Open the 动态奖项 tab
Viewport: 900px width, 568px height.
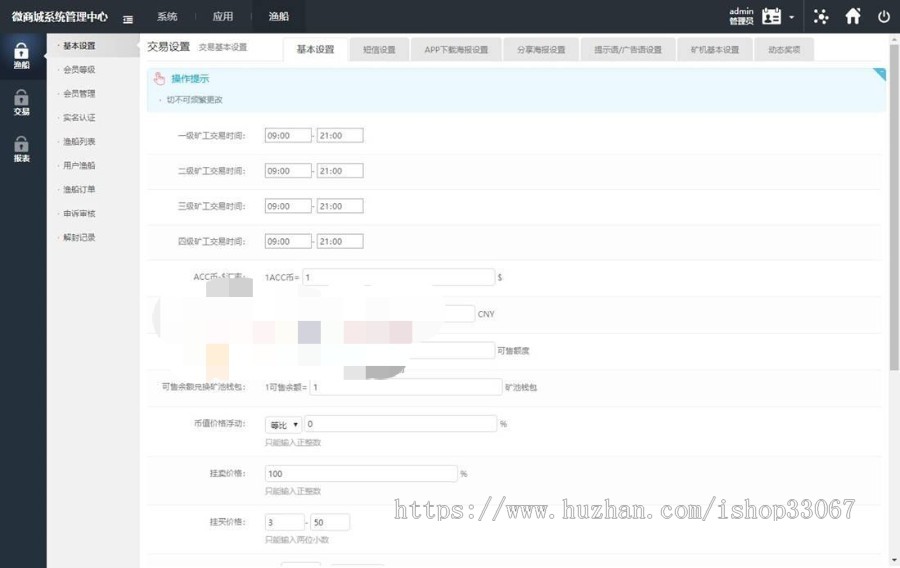click(784, 50)
